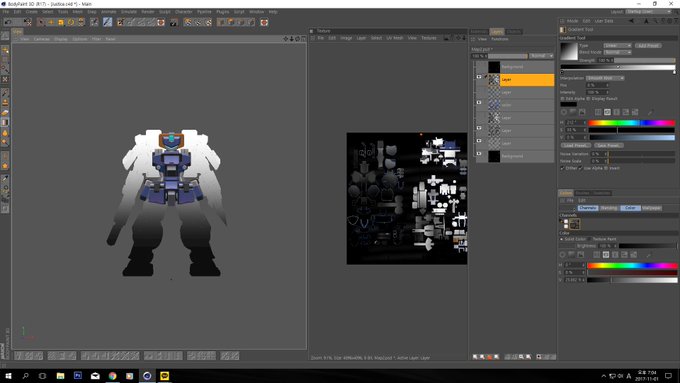Click the Undo icon in main toolbar
The height and width of the screenshot is (383, 680).
[8, 22]
